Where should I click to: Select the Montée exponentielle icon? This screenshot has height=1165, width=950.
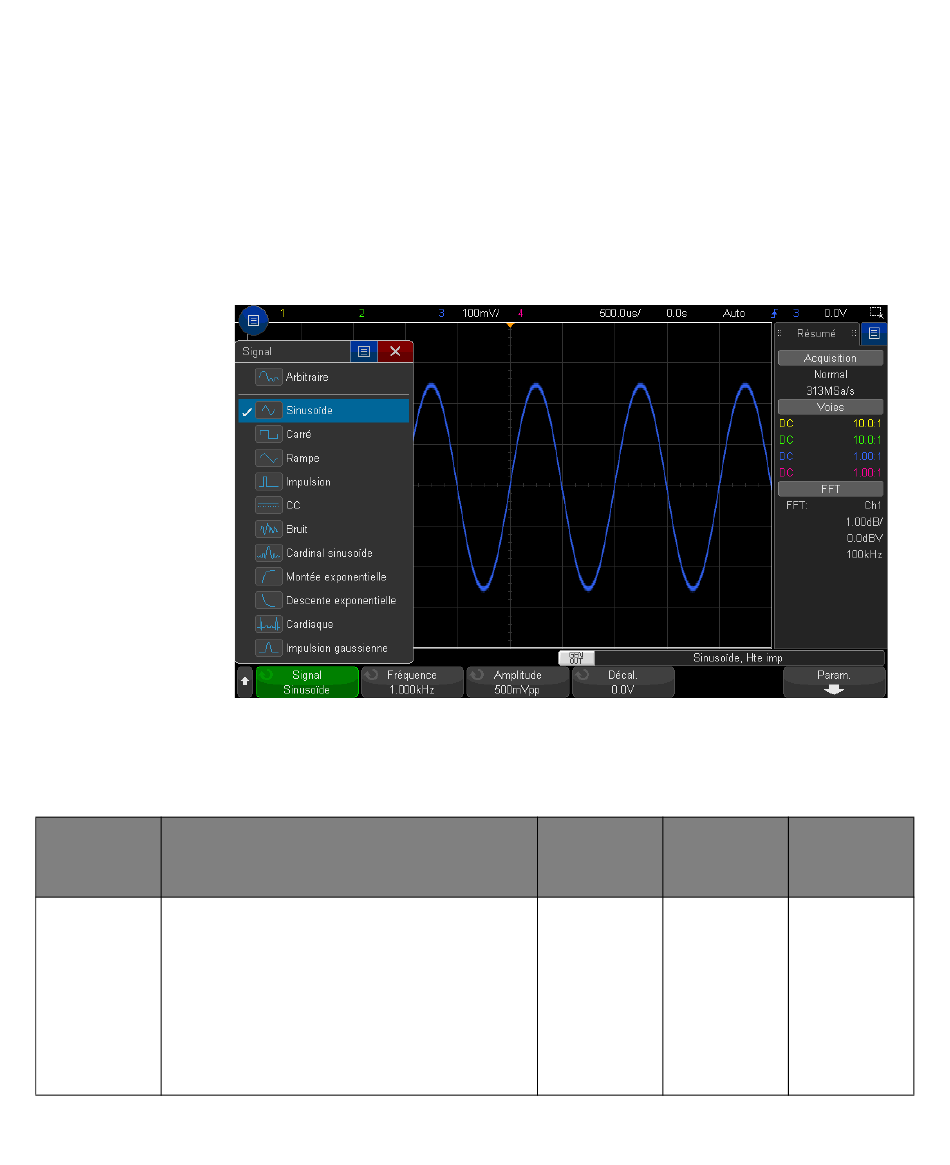(x=268, y=577)
